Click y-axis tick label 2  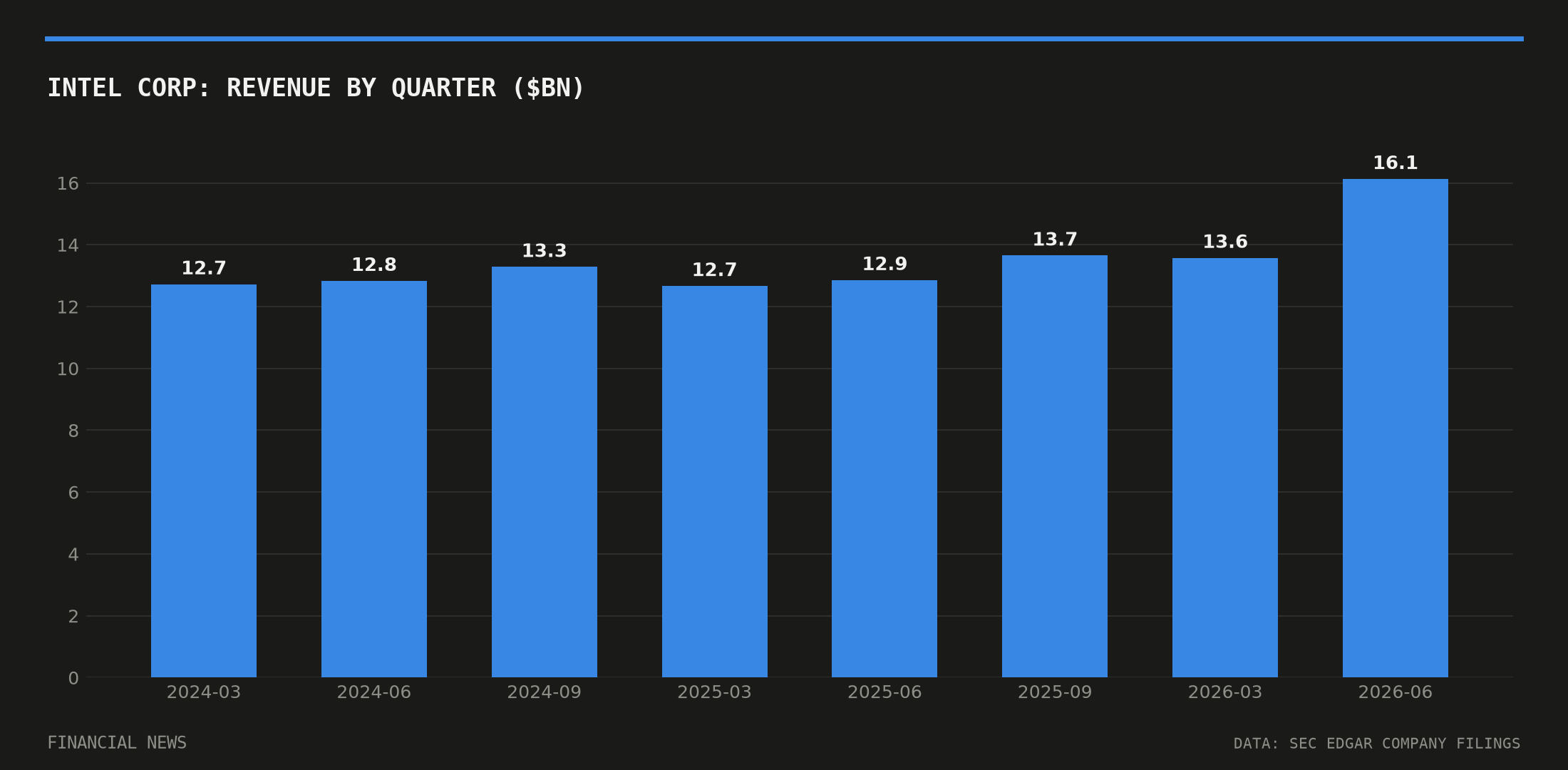[73, 616]
